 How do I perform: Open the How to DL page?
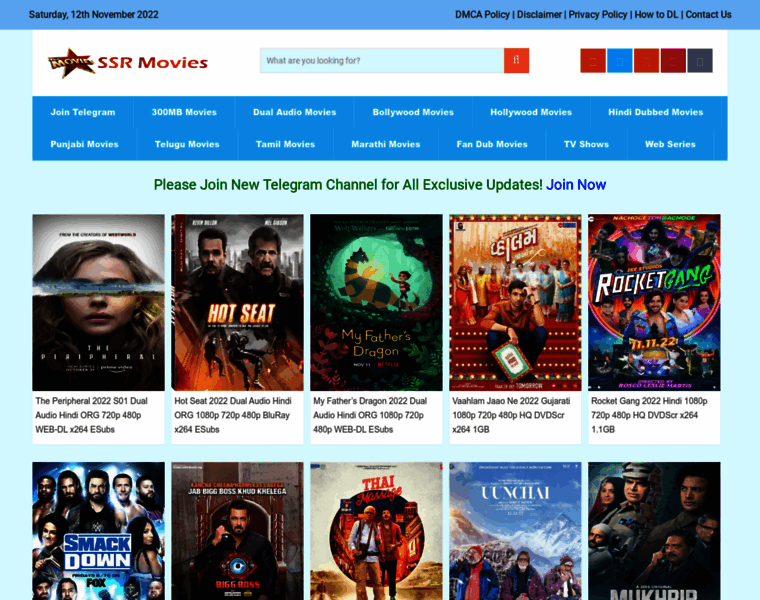[x=656, y=15]
